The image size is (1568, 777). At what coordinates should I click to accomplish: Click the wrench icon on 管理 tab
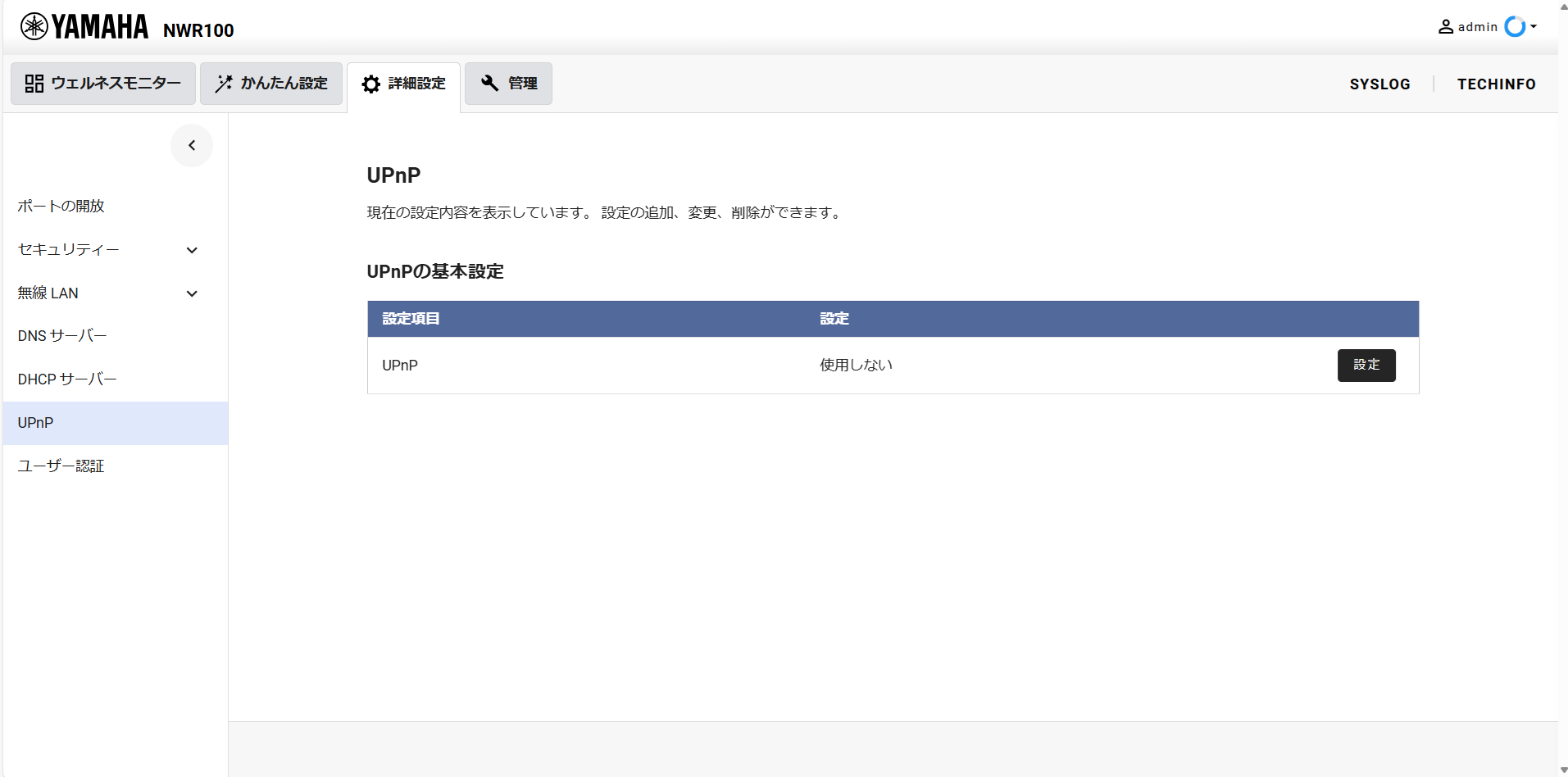489,83
